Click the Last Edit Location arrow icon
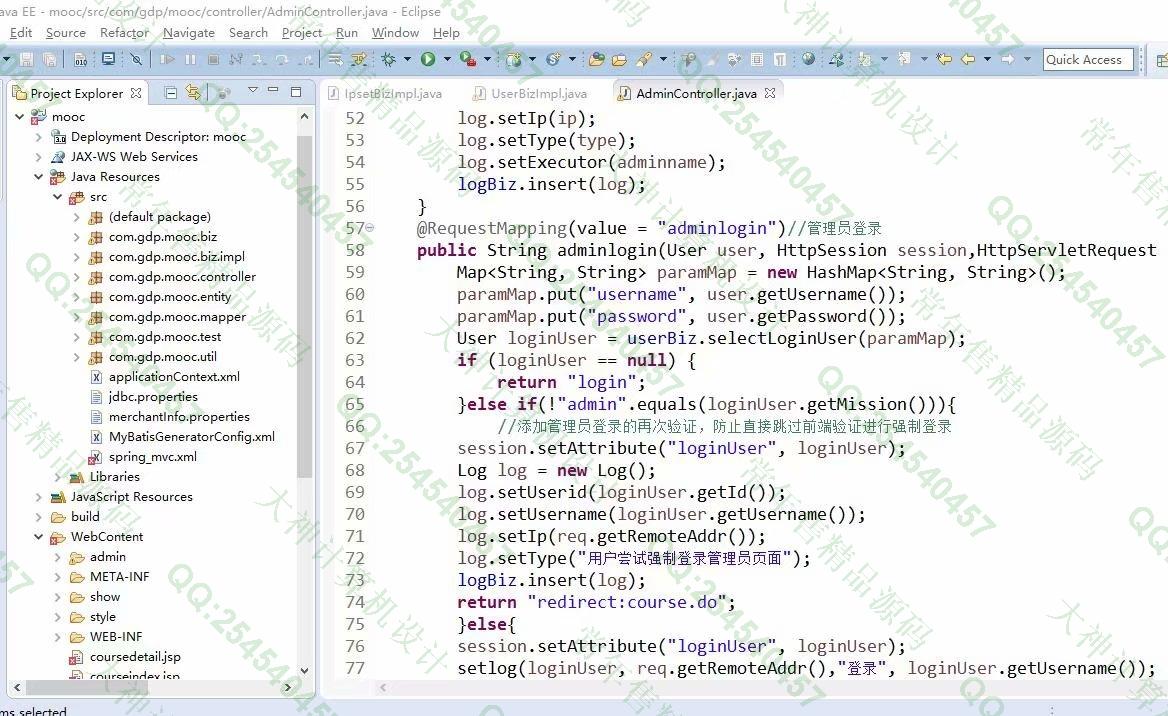1168x716 pixels. 943,60
